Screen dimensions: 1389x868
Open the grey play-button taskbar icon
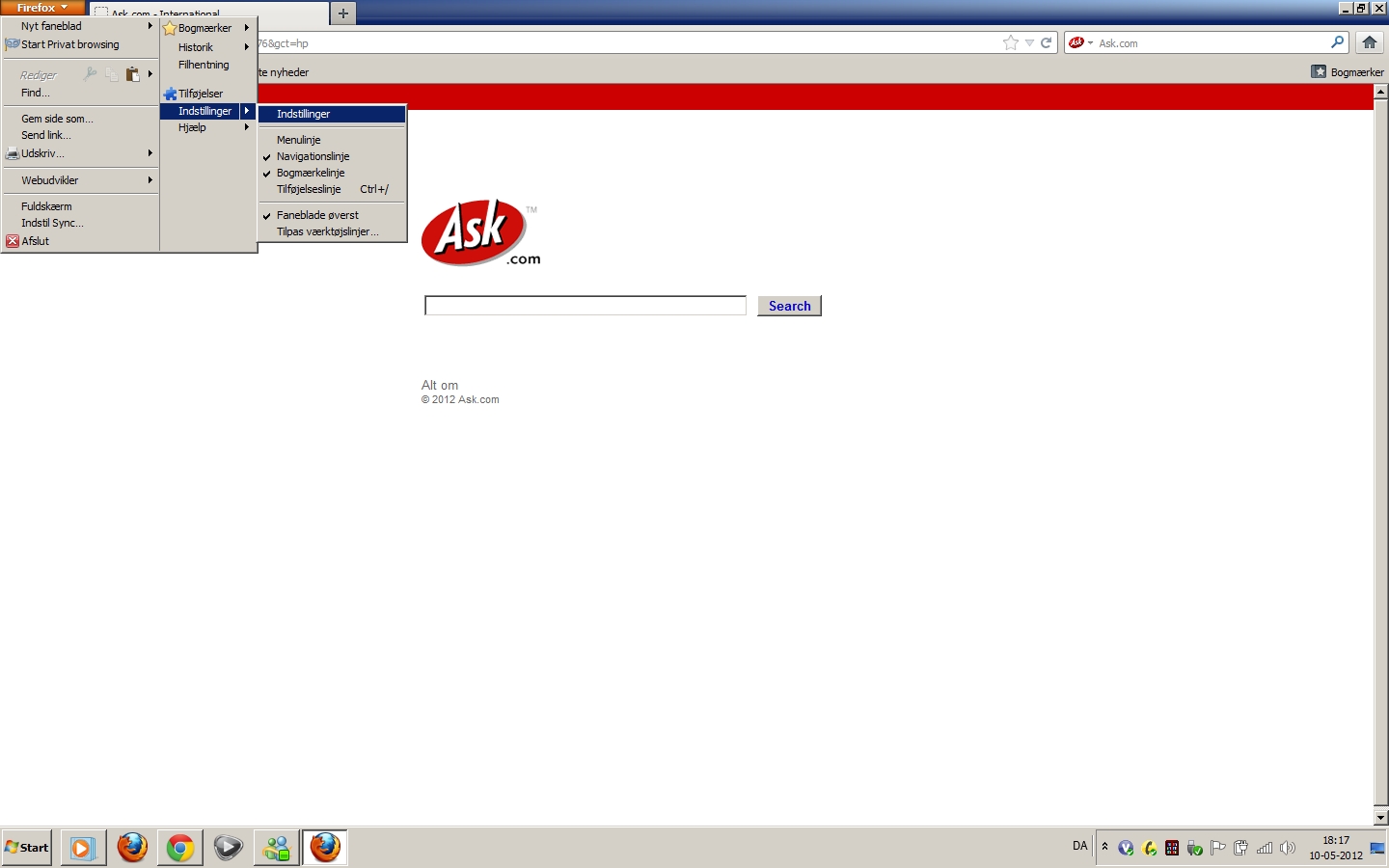click(x=229, y=848)
